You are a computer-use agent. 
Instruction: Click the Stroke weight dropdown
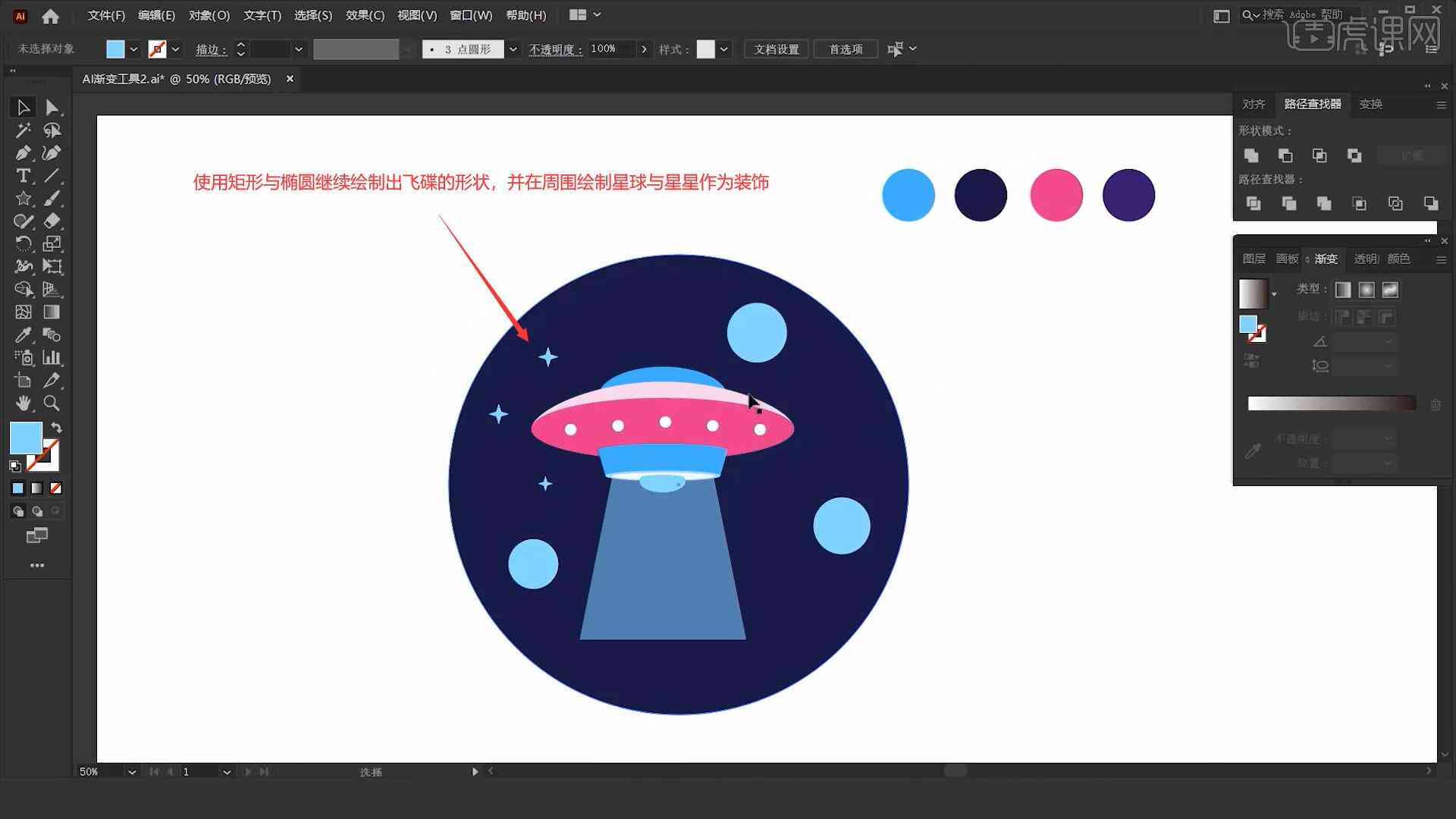tap(297, 49)
